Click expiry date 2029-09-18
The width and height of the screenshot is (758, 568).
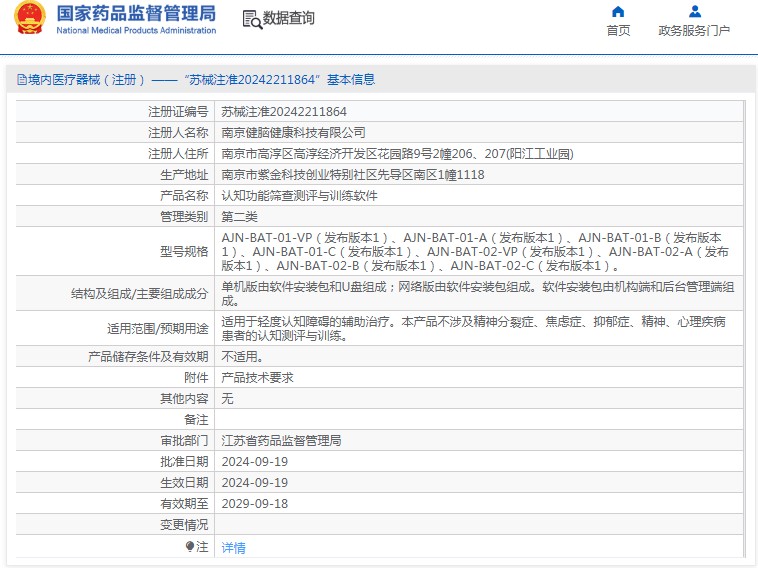pyautogui.click(x=255, y=504)
